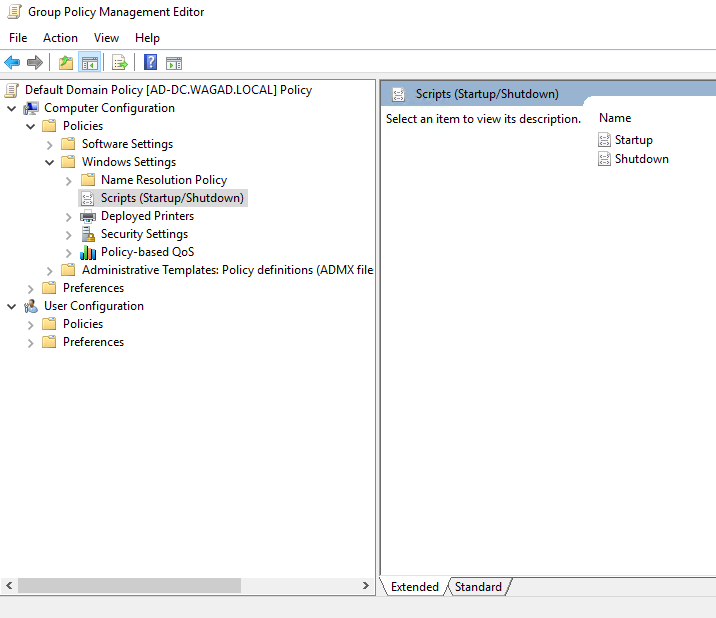Open Help via the question mark icon
Screen dimensions: 716x618
pos(150,63)
